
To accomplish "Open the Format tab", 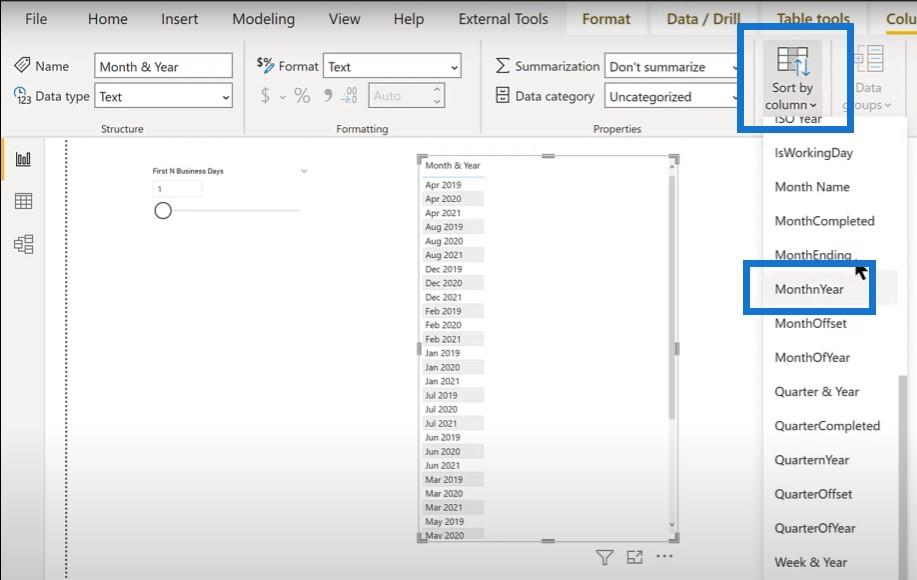I will point(606,19).
